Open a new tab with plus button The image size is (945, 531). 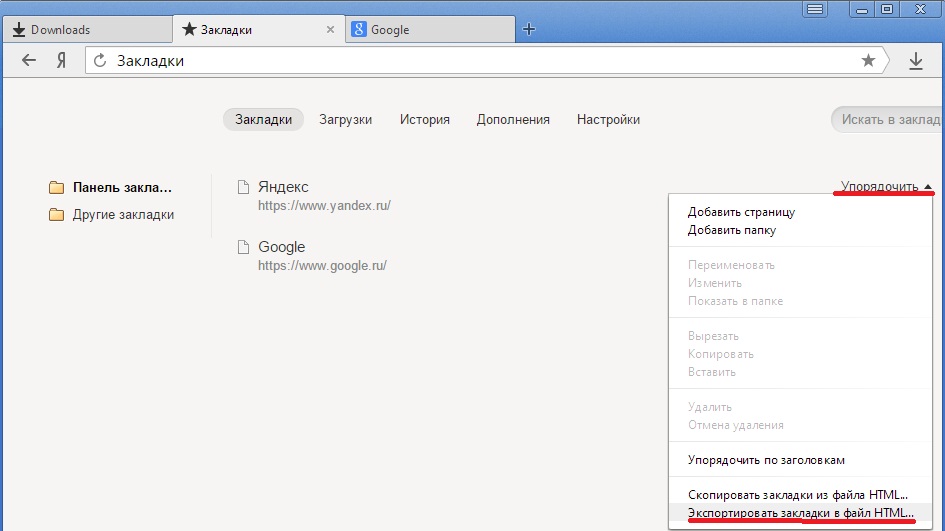coord(530,29)
